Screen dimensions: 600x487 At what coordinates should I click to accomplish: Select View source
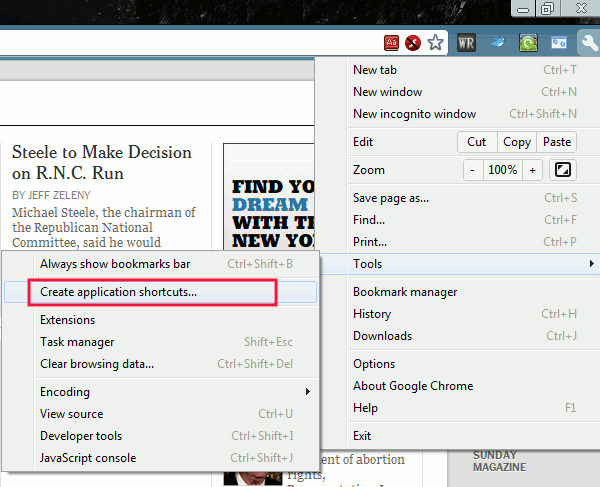pos(160,414)
